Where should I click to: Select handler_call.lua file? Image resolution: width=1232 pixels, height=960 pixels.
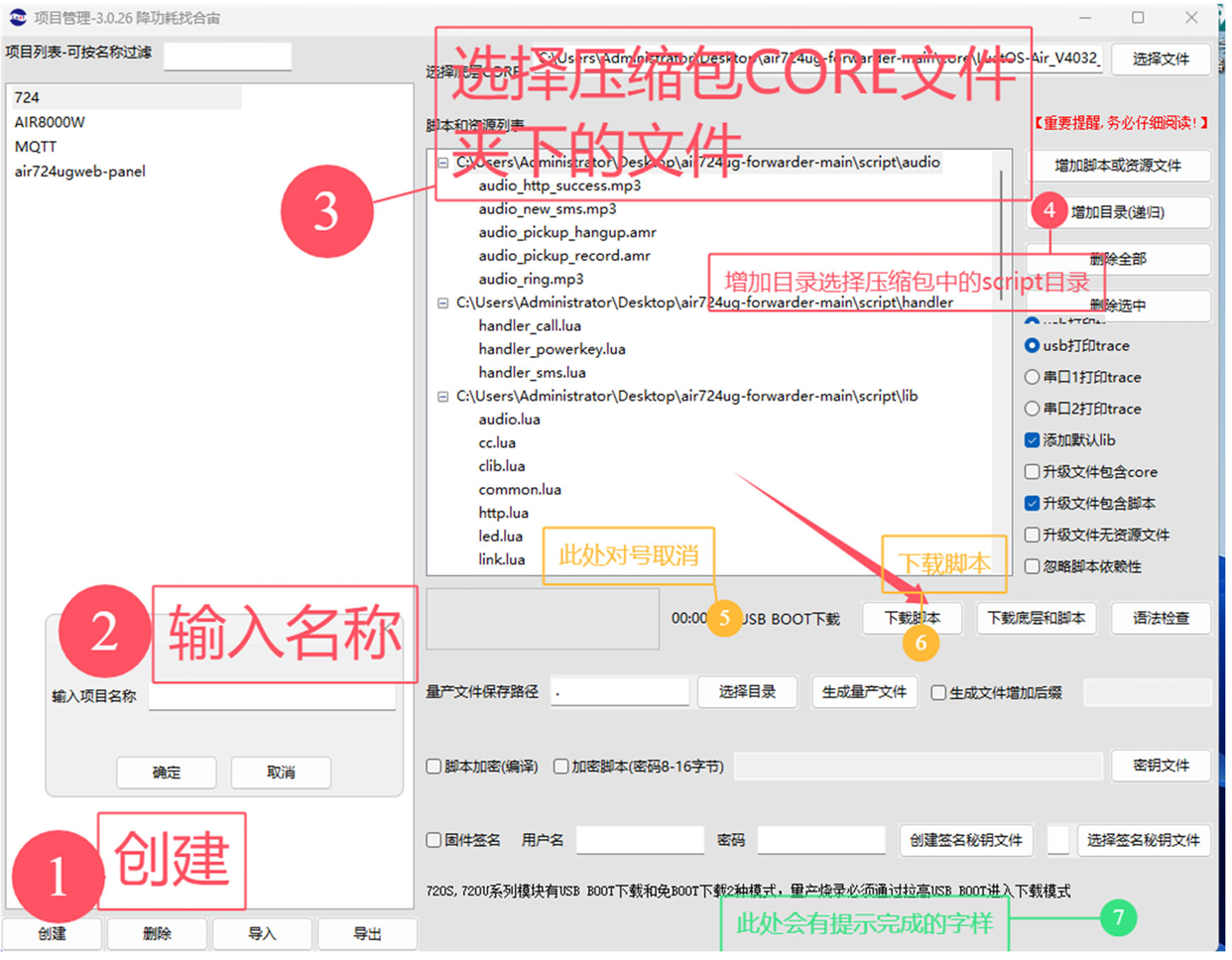(530, 325)
